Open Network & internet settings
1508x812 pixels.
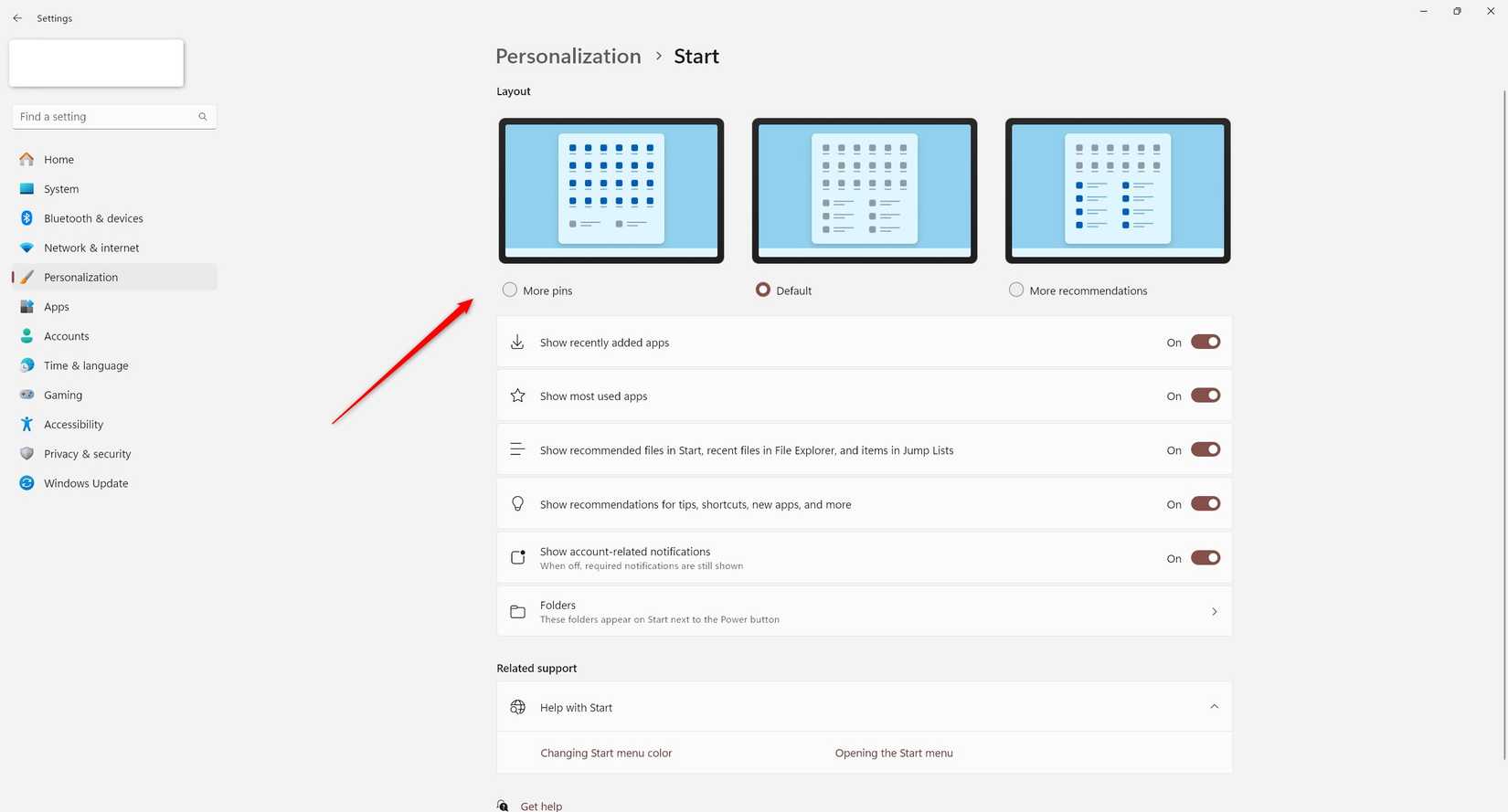91,248
